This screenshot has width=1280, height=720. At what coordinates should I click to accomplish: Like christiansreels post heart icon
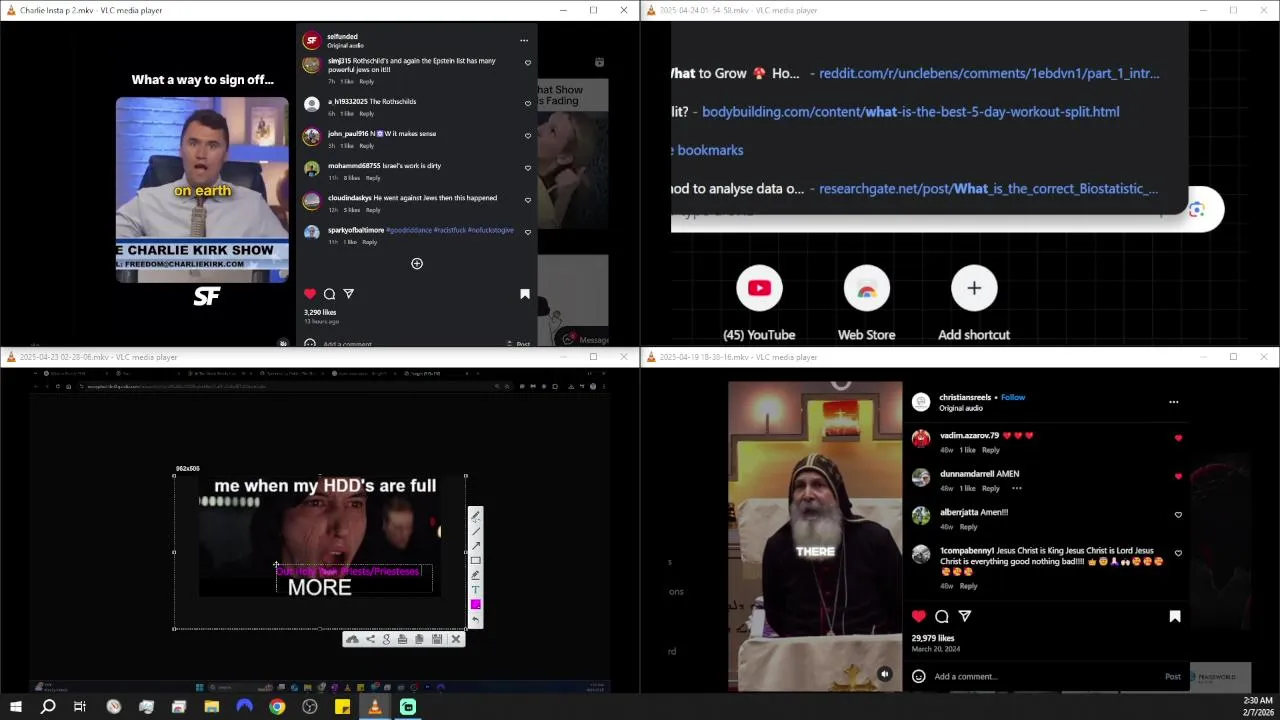919,617
